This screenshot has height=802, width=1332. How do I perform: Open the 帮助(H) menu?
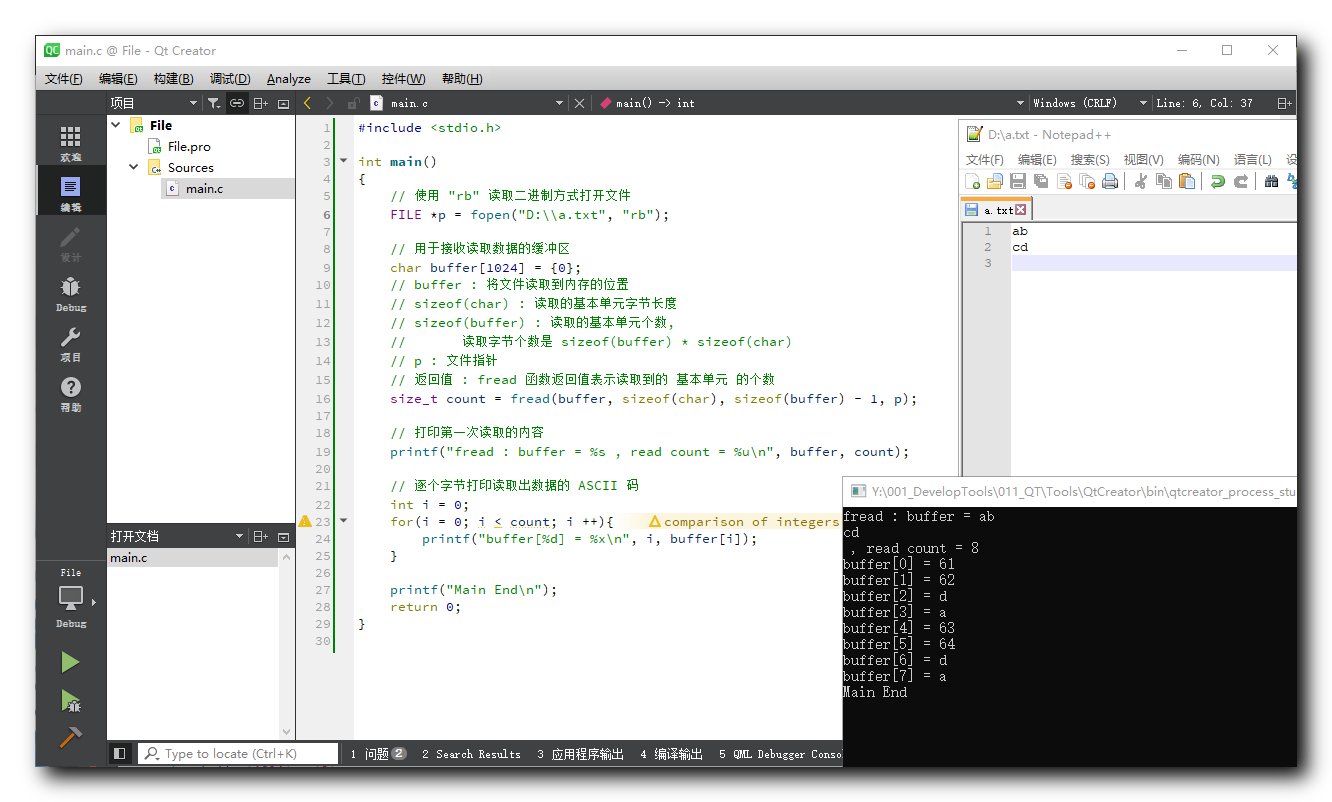(x=462, y=79)
